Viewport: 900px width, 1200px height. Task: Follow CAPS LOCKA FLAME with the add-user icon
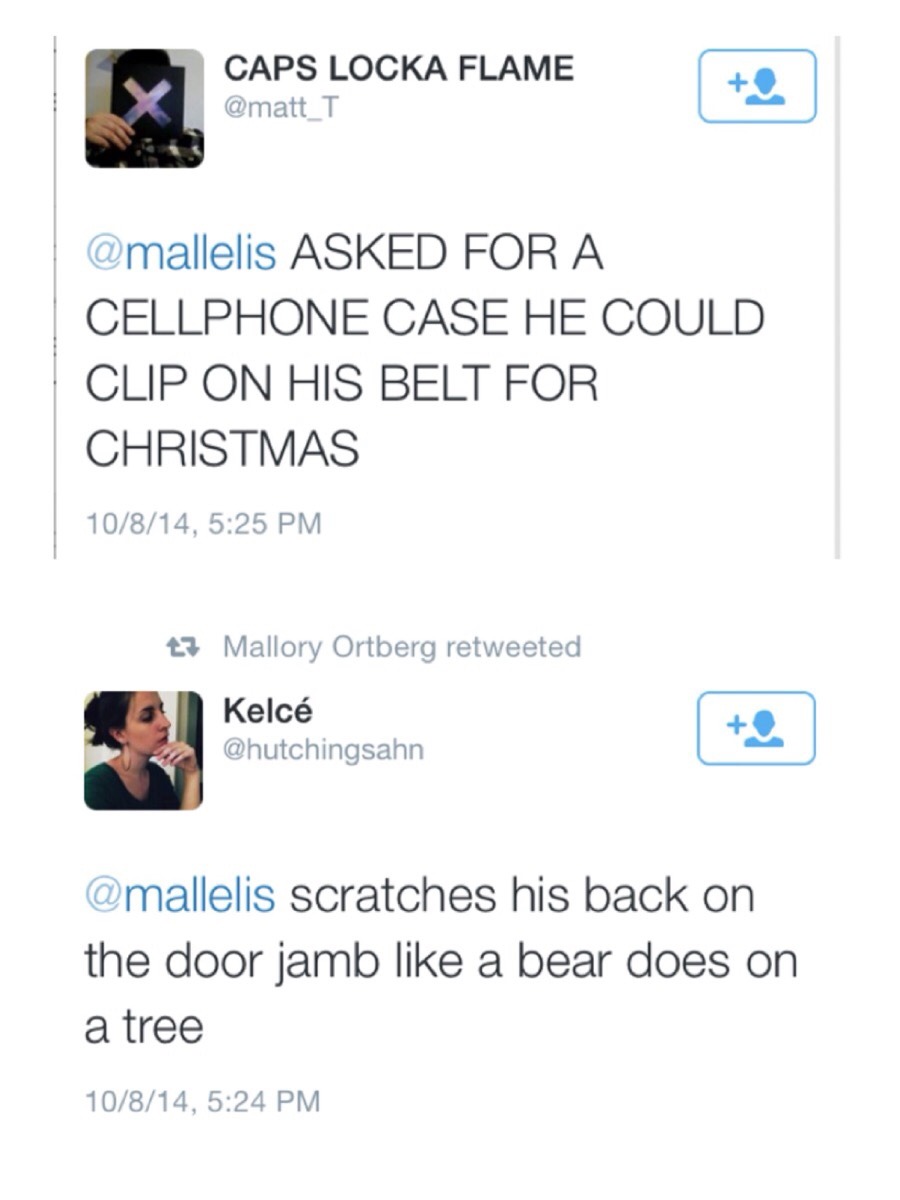click(x=757, y=86)
